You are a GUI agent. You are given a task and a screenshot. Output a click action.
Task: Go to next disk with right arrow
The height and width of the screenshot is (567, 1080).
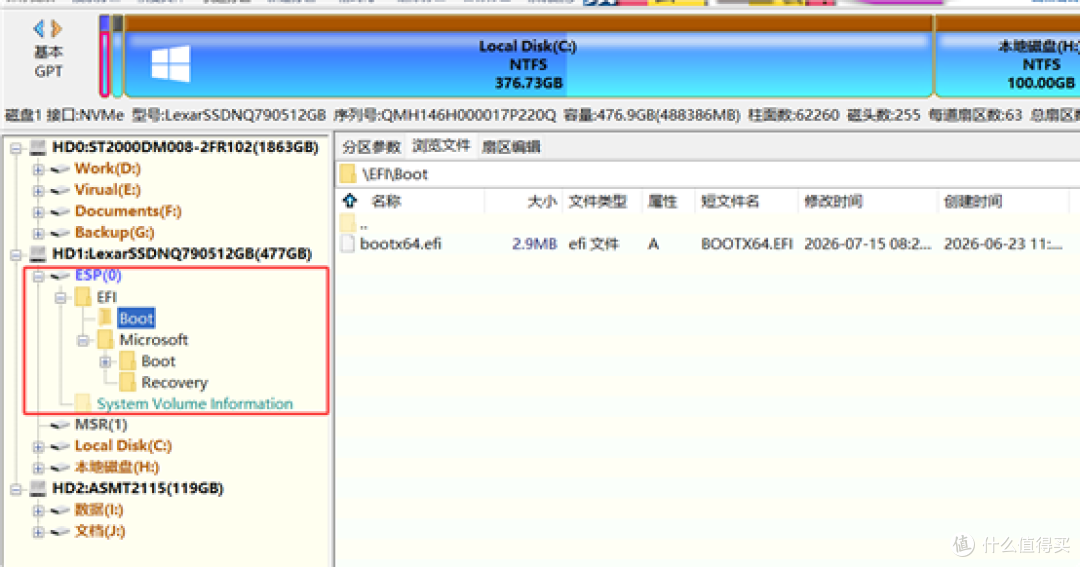pyautogui.click(x=56, y=28)
